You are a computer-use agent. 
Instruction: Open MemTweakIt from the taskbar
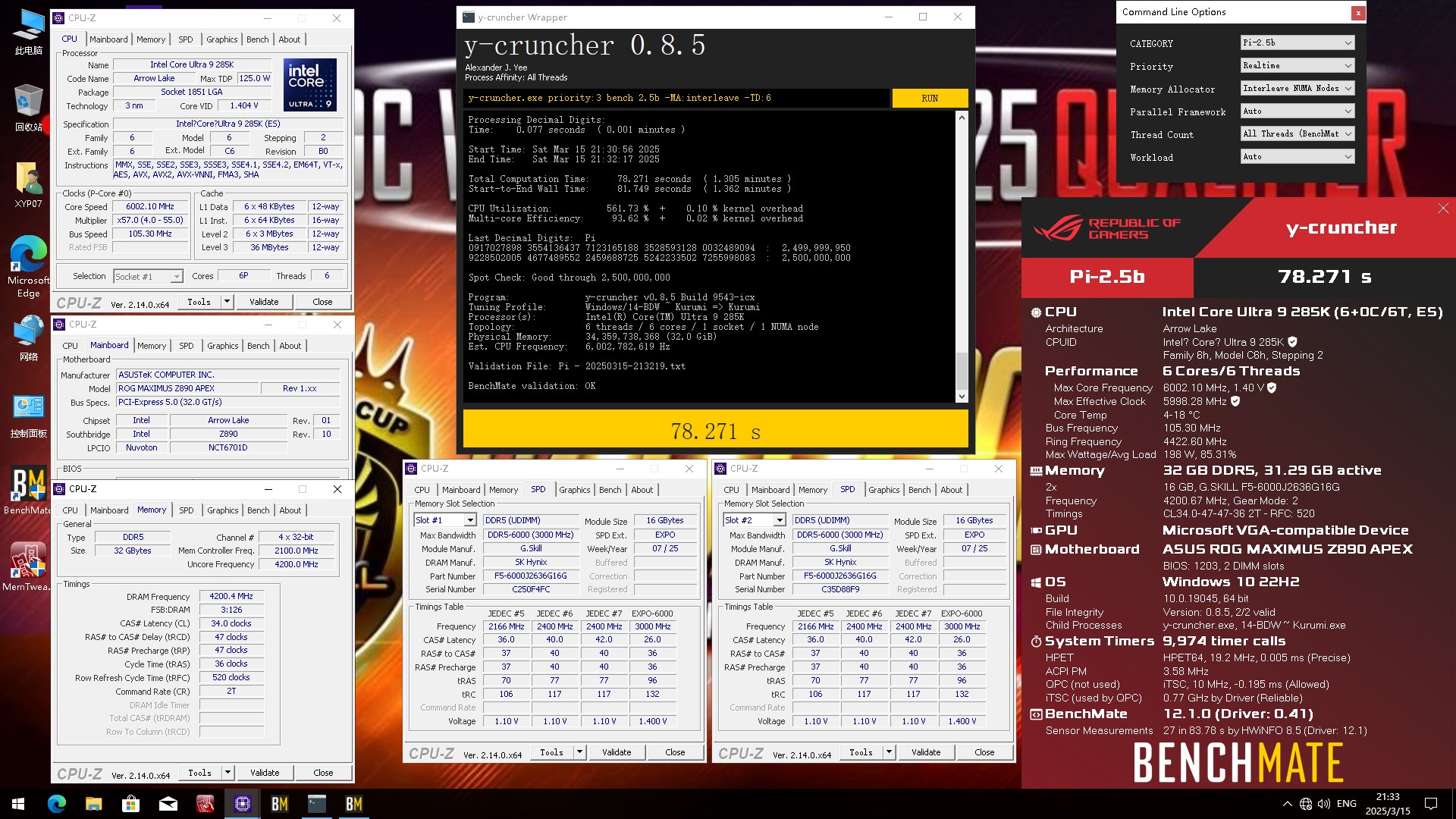[205, 804]
